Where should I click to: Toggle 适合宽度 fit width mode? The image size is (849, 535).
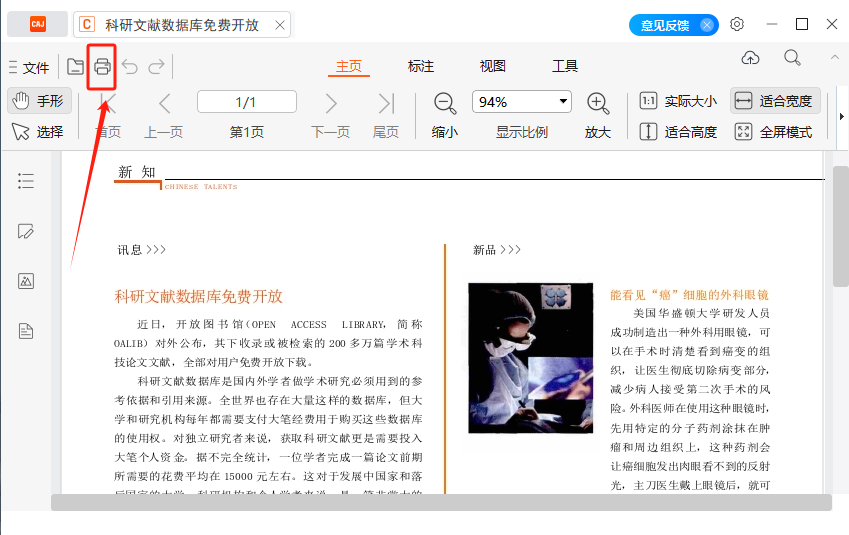click(x=775, y=101)
